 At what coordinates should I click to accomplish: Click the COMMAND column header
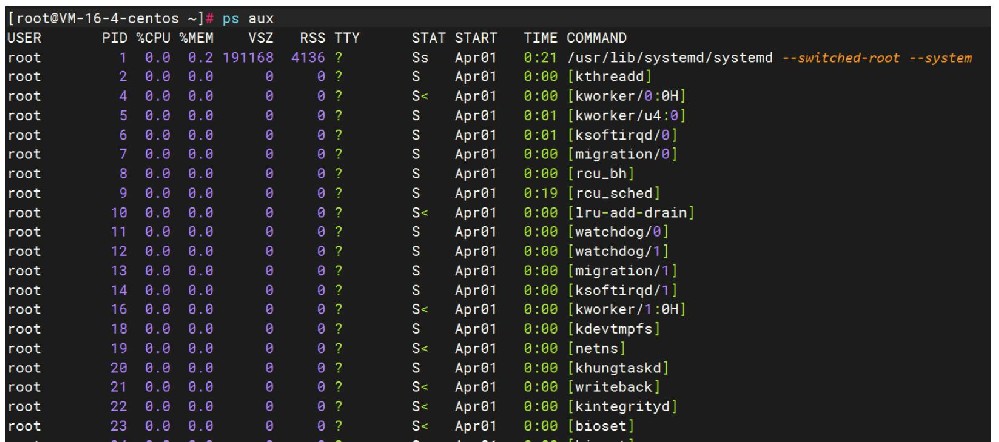coord(596,38)
